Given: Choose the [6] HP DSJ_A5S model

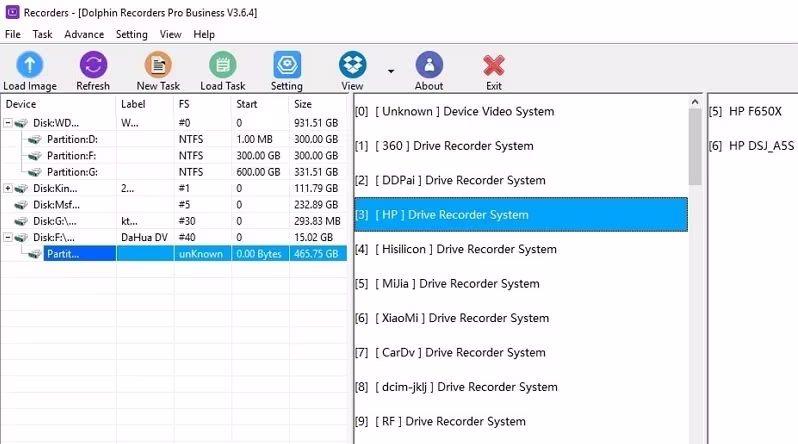Looking at the screenshot, I should coord(753,146).
